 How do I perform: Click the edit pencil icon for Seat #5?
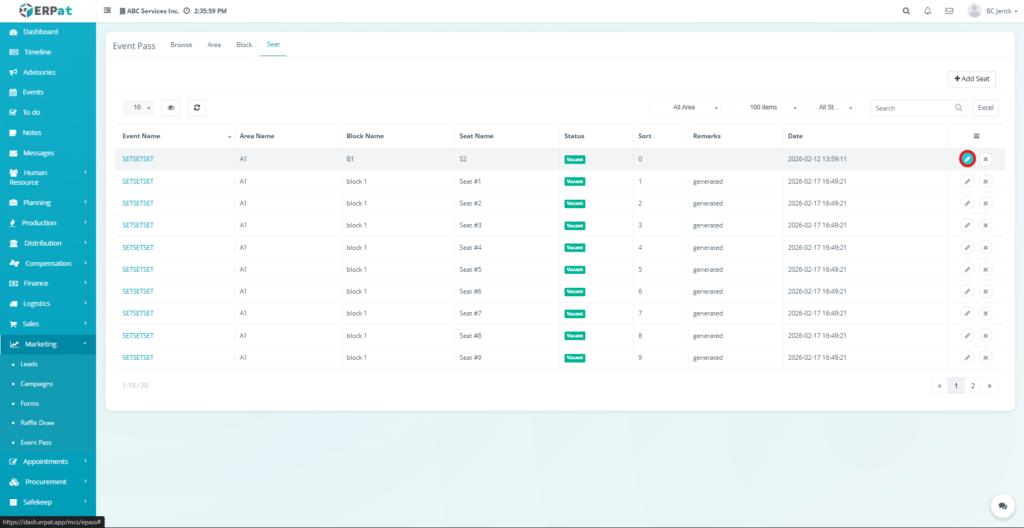[967, 269]
